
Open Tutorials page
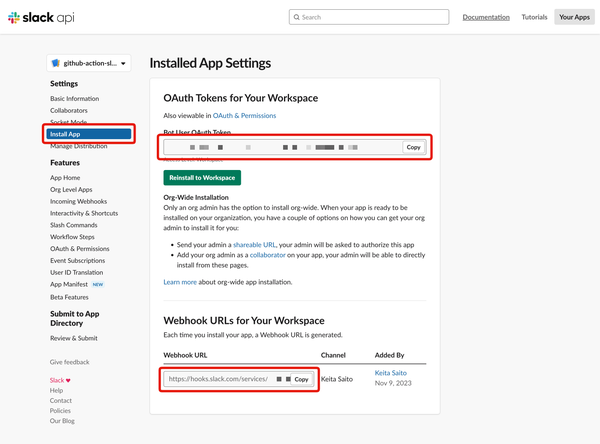pyautogui.click(x=534, y=17)
